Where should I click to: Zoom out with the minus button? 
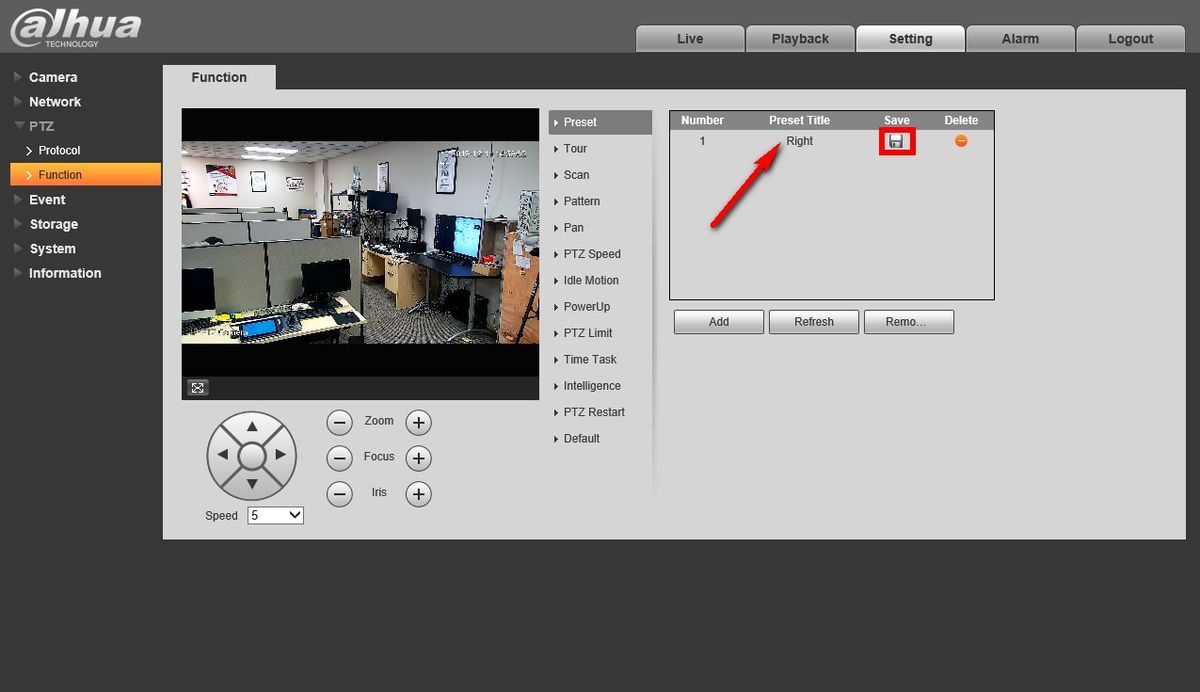[340, 422]
